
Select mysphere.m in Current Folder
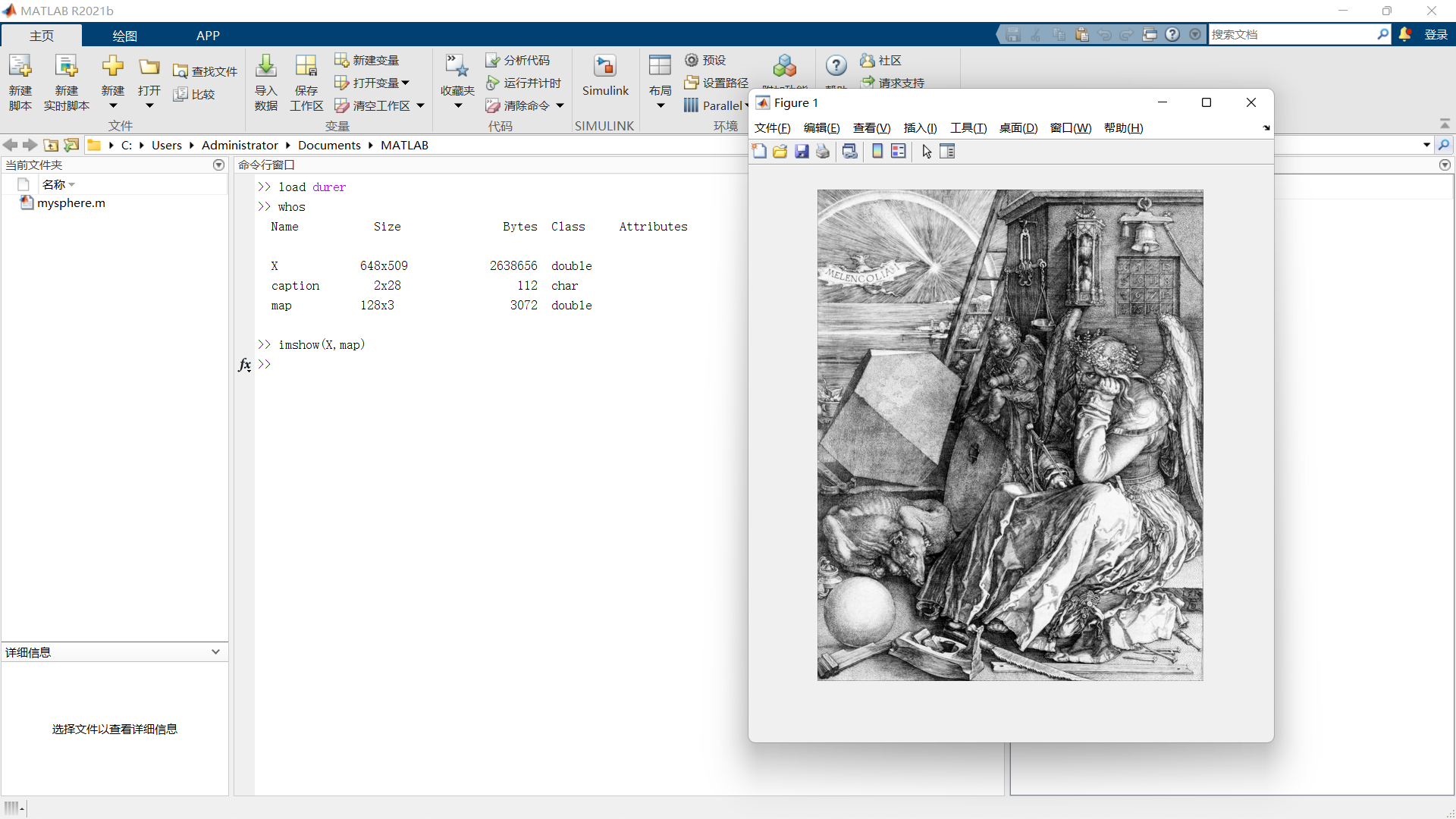click(71, 203)
